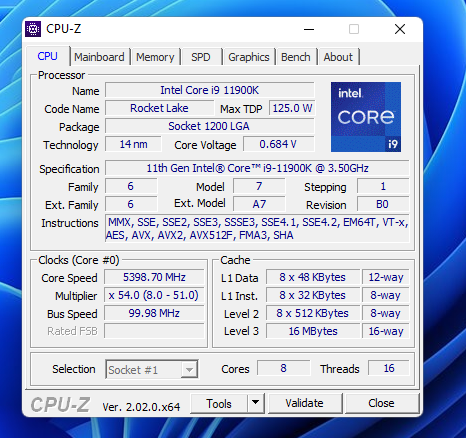Click the L1 Data '12-way' associativity
Image resolution: width=466 pixels, height=438 pixels.
coord(386,277)
